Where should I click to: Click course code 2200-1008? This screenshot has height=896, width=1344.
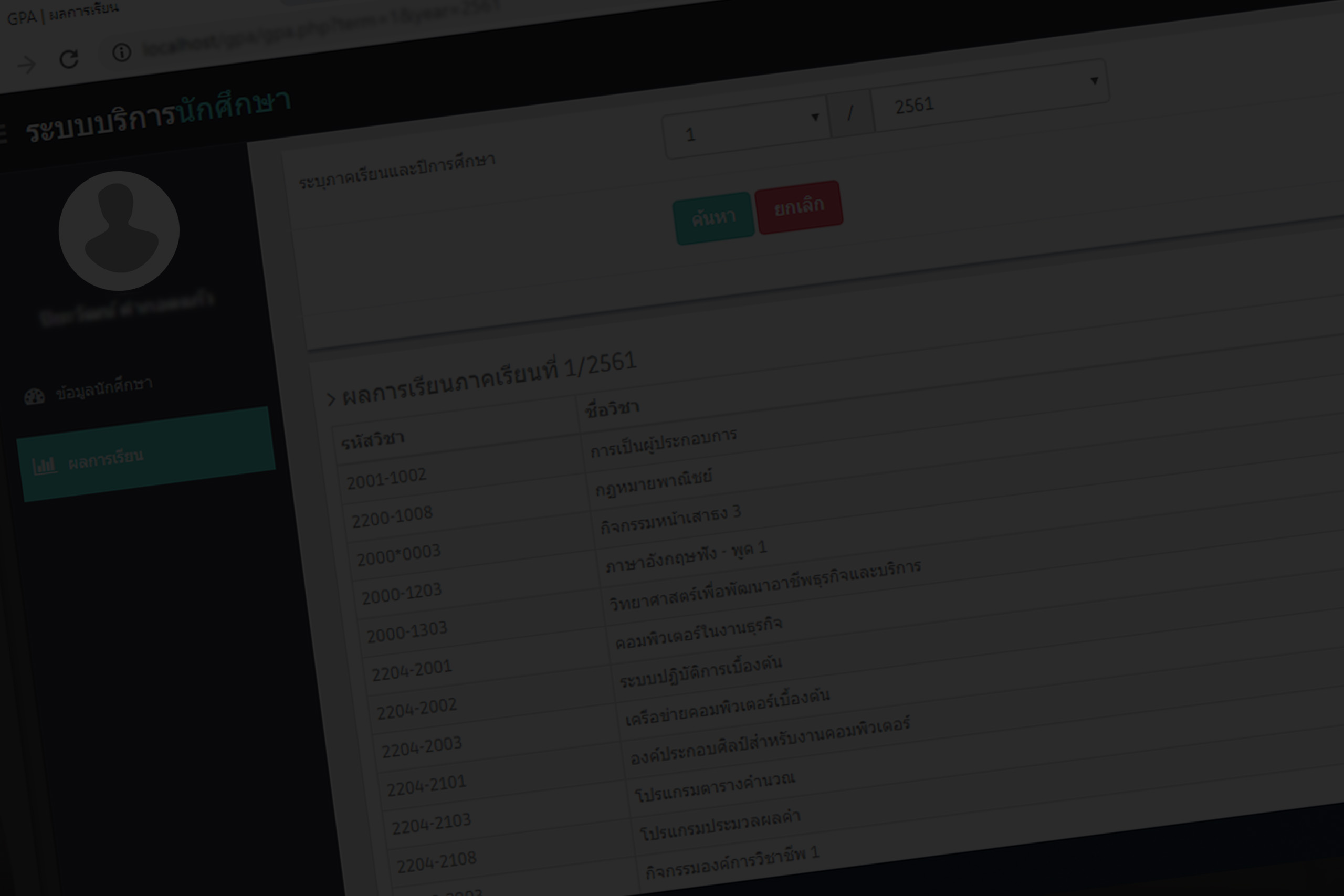pyautogui.click(x=392, y=517)
